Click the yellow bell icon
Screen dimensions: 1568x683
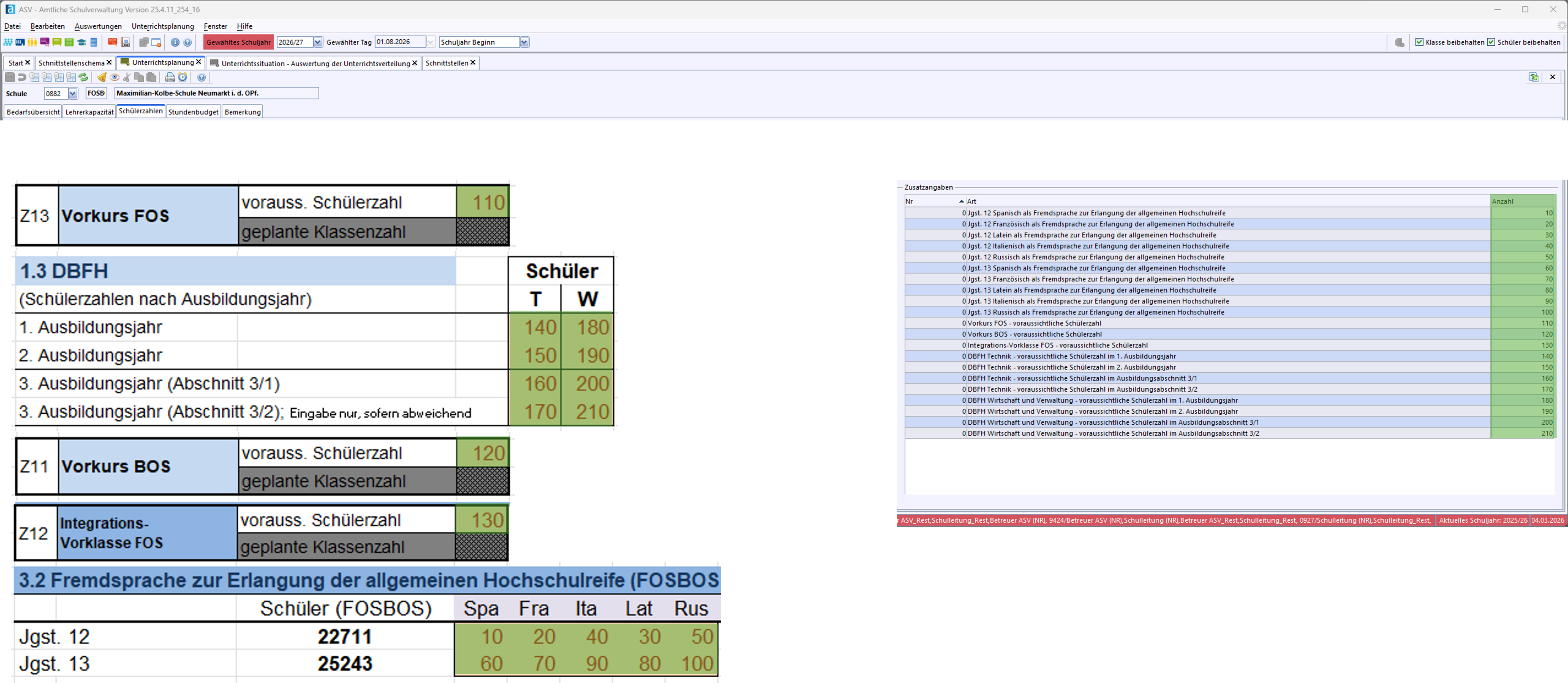click(102, 77)
